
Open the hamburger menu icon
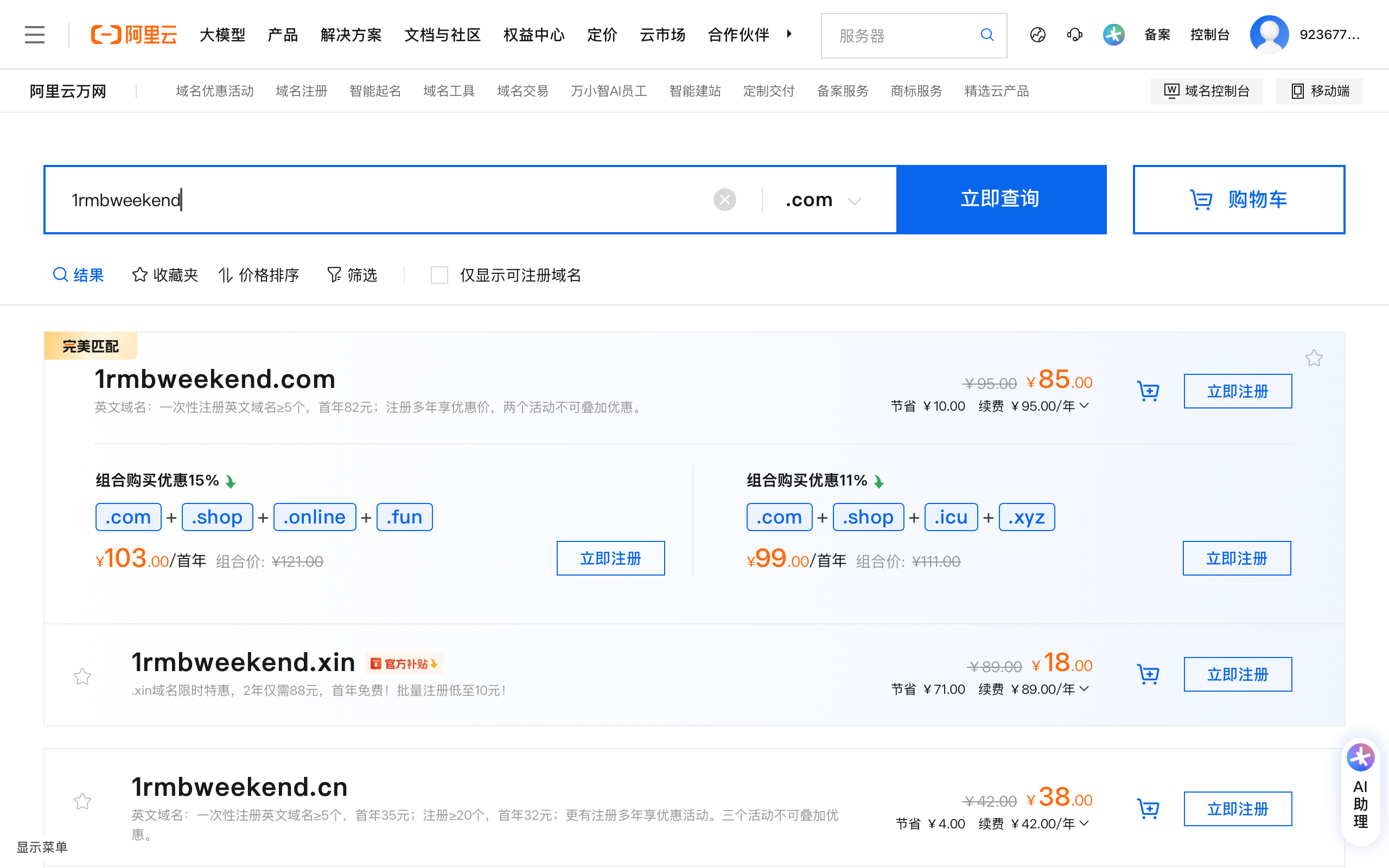tap(34, 34)
